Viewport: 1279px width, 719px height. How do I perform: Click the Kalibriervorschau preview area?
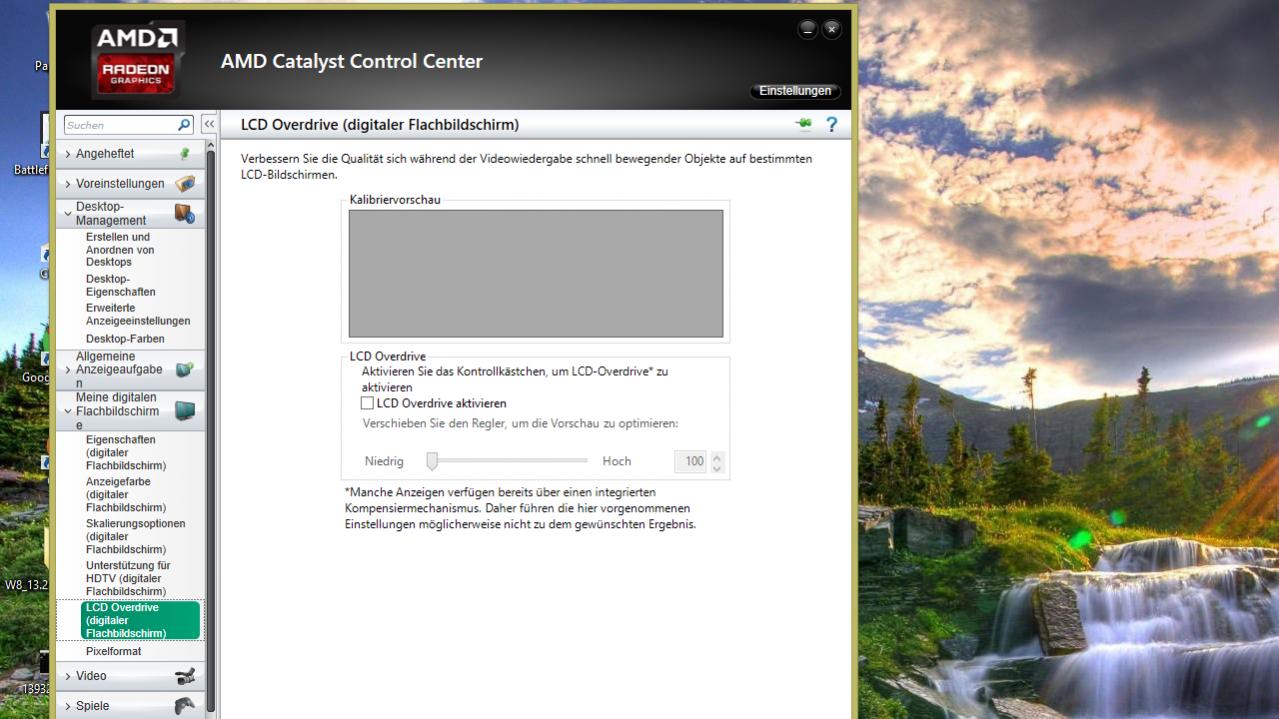click(535, 273)
